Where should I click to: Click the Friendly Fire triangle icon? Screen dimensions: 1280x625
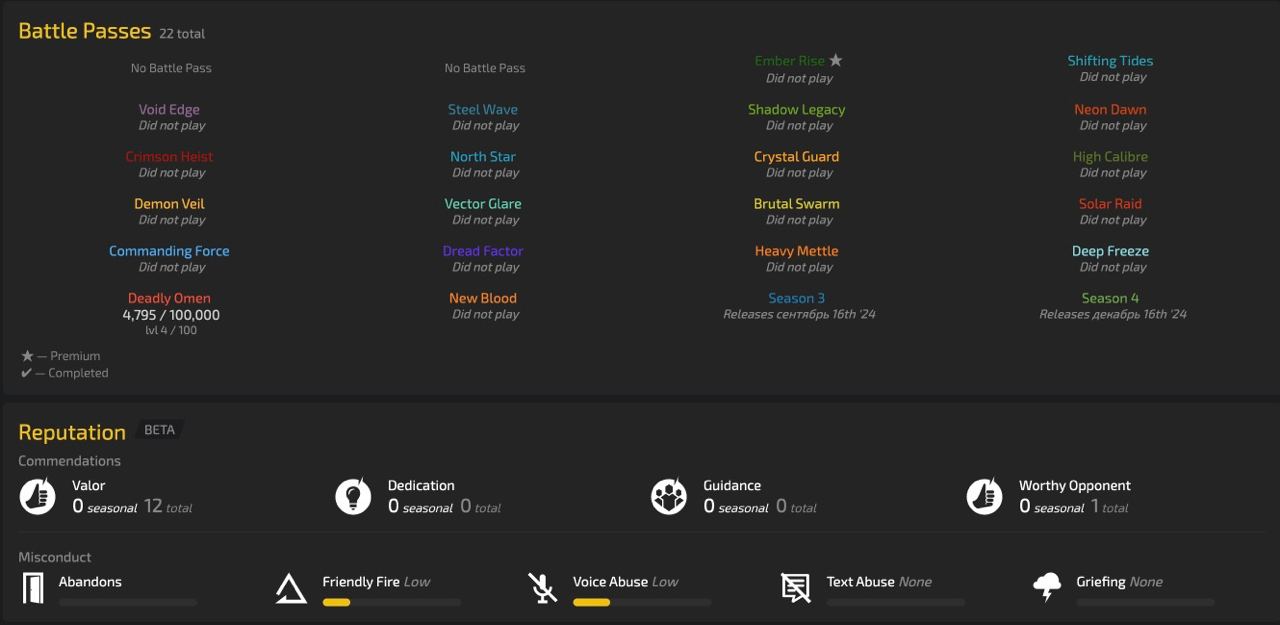(291, 588)
